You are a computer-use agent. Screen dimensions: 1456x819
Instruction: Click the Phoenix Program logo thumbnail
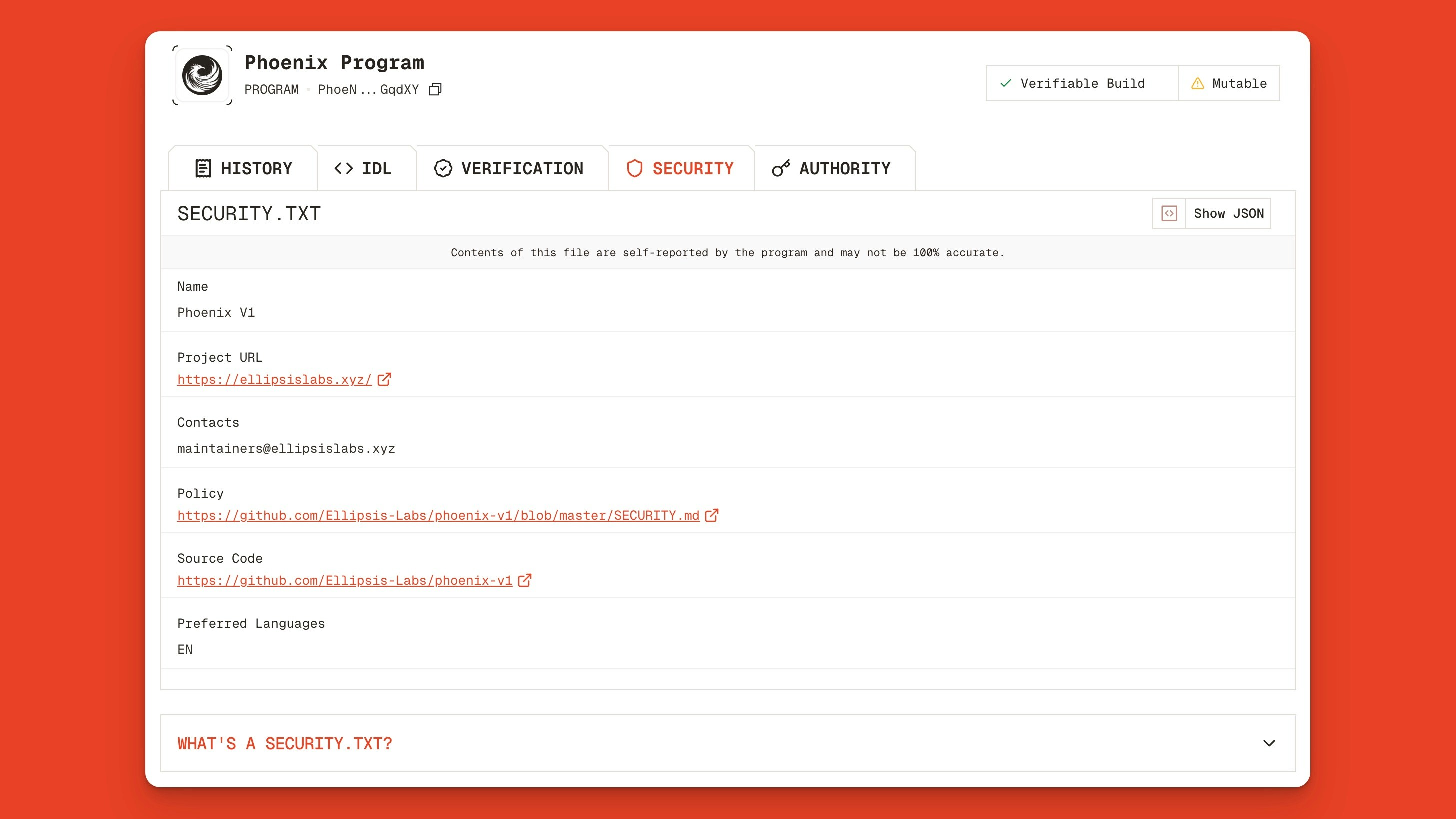(202, 75)
